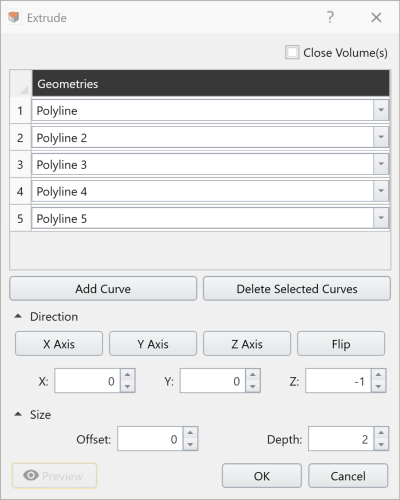Click the Extrude title bar icon

click(14, 17)
